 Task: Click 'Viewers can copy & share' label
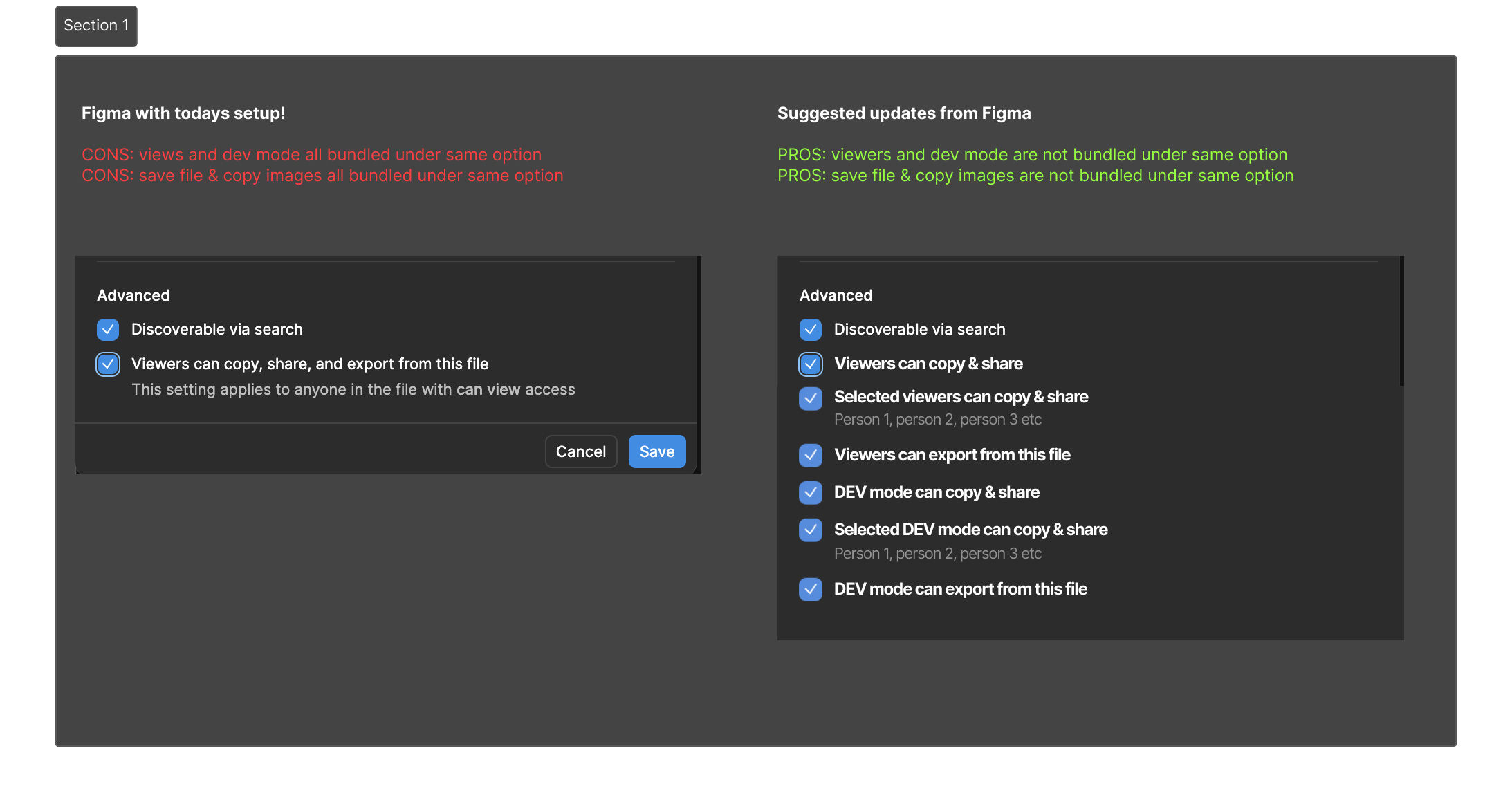[x=928, y=364]
